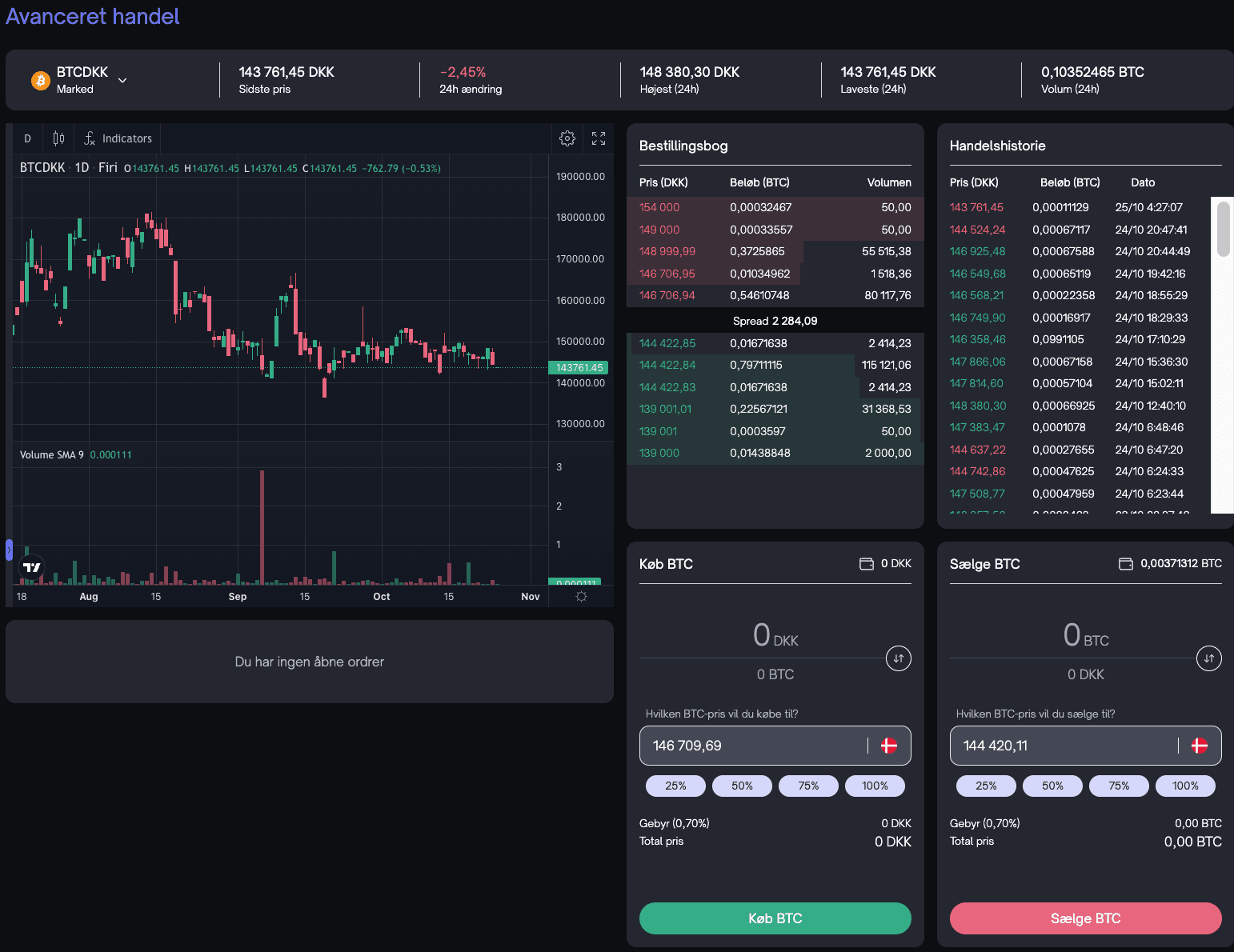Click the buy price field showing 146 709,69

point(752,746)
